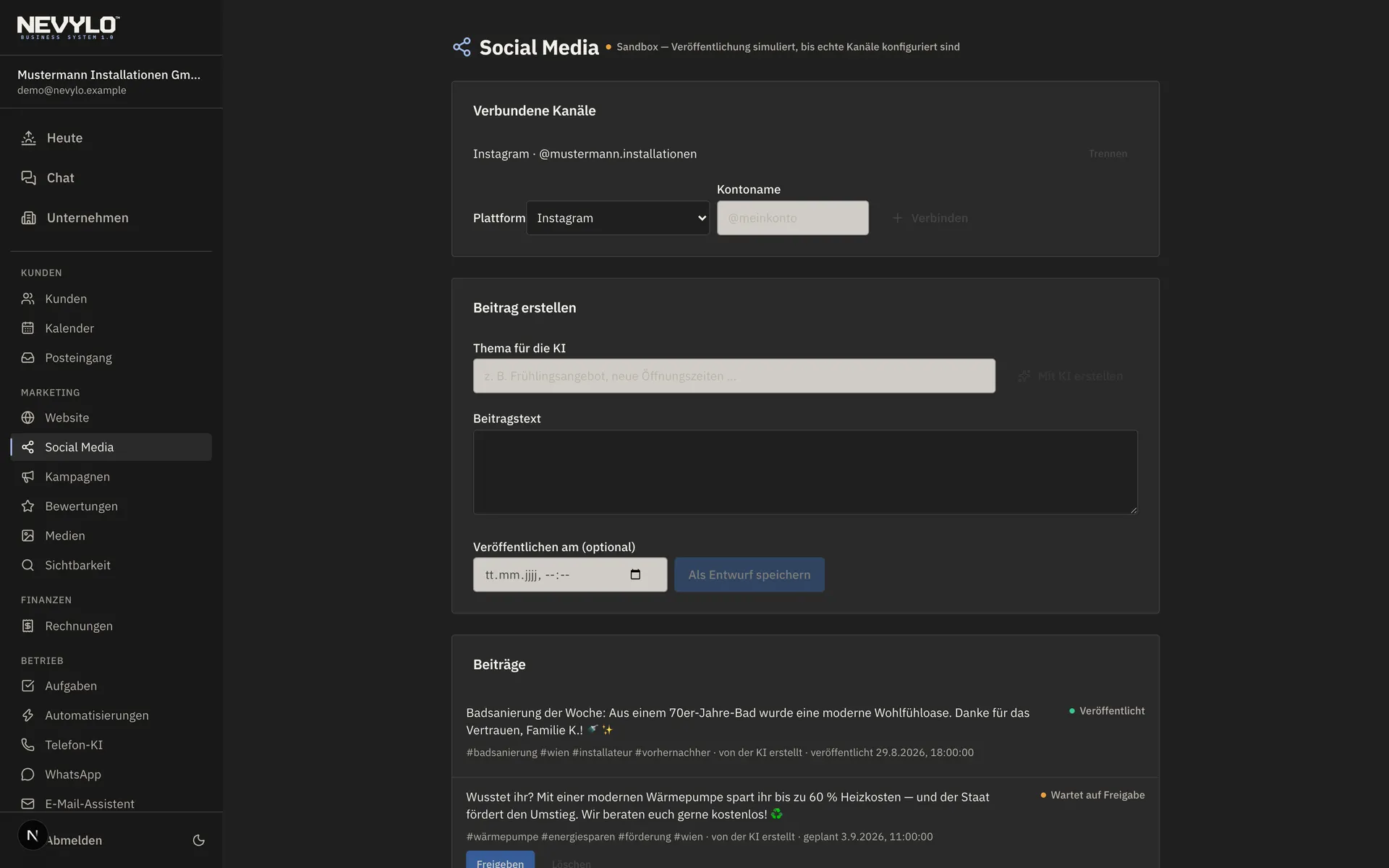Viewport: 1389px width, 868px height.
Task: Click Freigeben on the Wärmepumpe post
Action: pos(500,861)
